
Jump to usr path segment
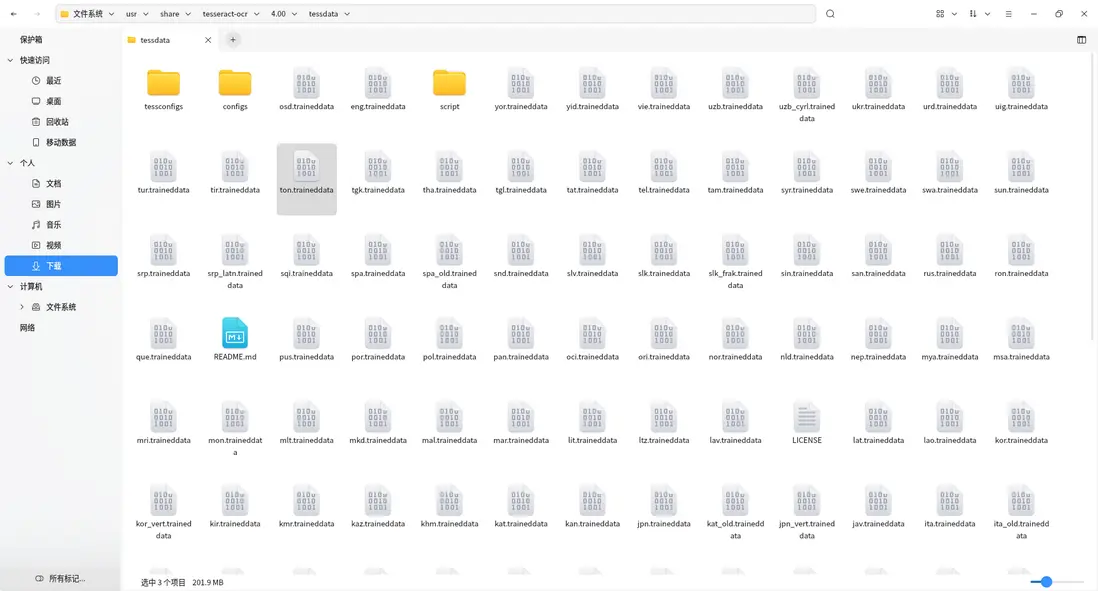tap(131, 13)
